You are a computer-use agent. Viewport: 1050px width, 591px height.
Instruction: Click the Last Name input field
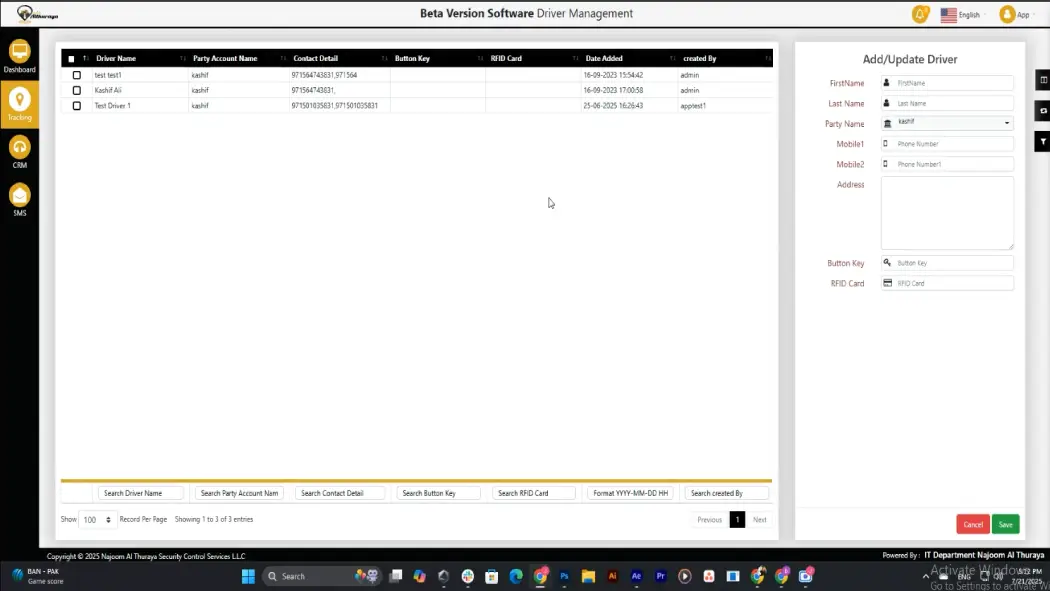947,104
